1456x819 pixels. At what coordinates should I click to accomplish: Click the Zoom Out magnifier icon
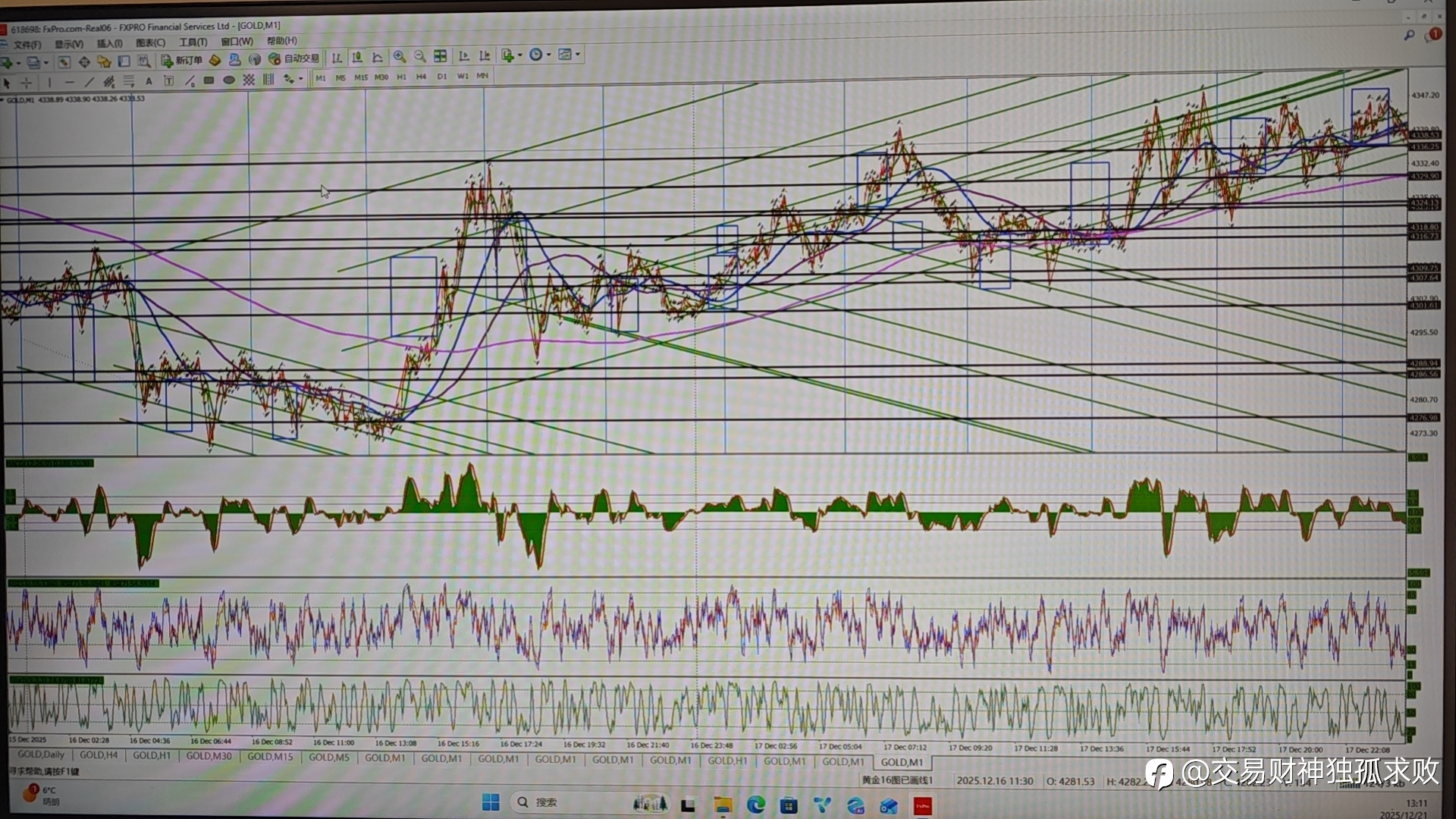(419, 57)
